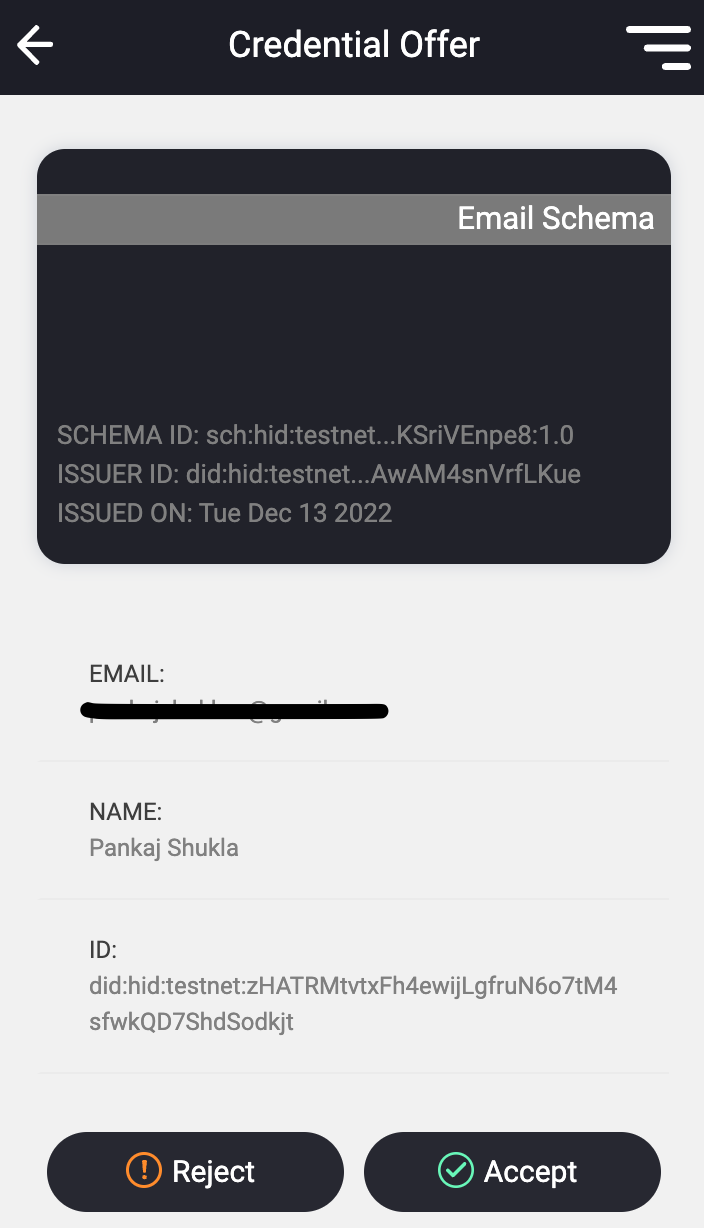Tap the Email Schema banner
Image resolution: width=704 pixels, height=1228 pixels.
pyautogui.click(x=354, y=219)
